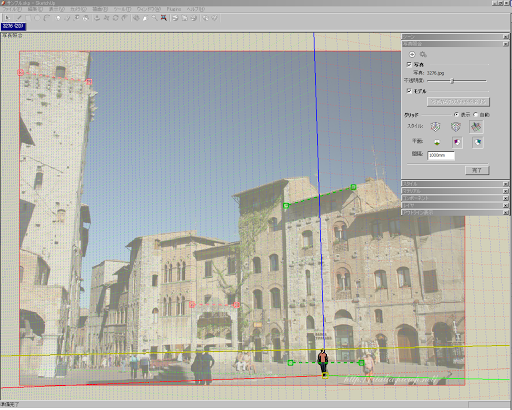Open the ツール(T) menu
Screen dimensions: 512x410
click(122, 9)
